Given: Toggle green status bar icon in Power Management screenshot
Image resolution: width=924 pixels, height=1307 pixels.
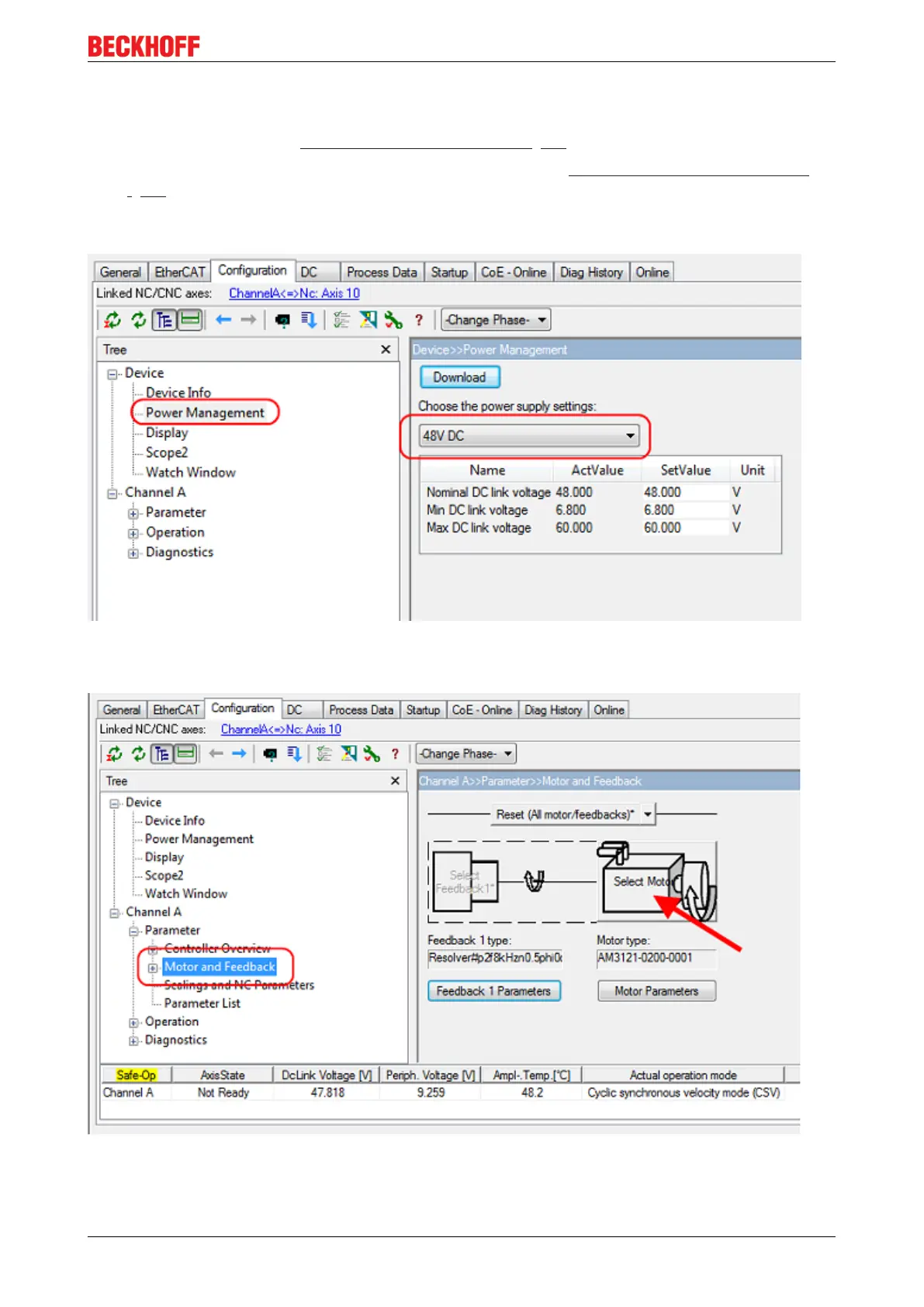Looking at the screenshot, I should point(190,320).
